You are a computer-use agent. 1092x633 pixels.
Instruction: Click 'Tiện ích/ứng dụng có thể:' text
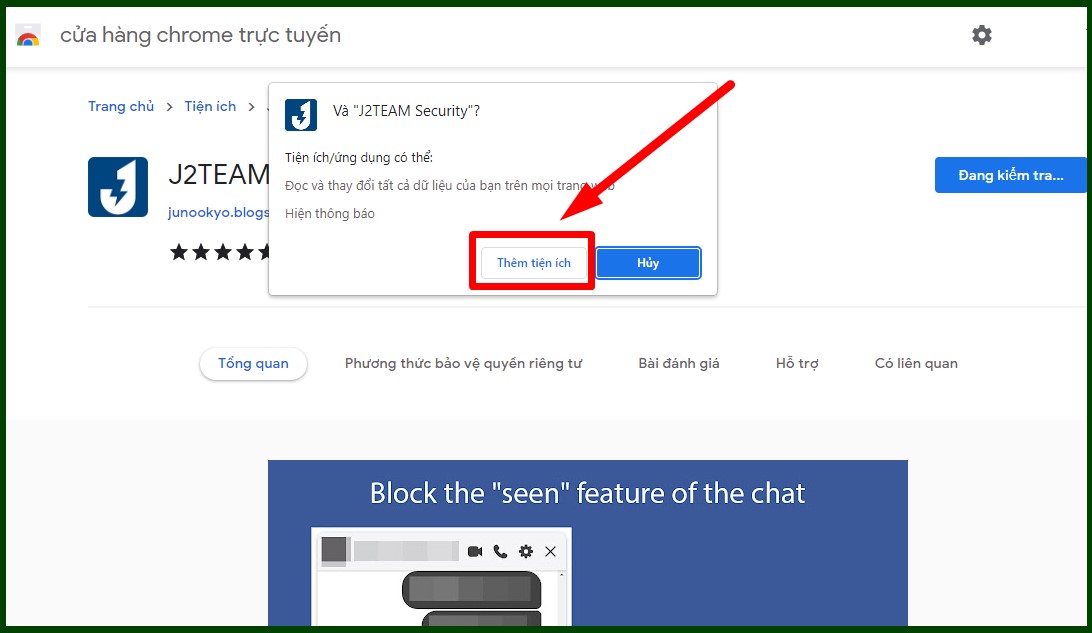point(359,157)
